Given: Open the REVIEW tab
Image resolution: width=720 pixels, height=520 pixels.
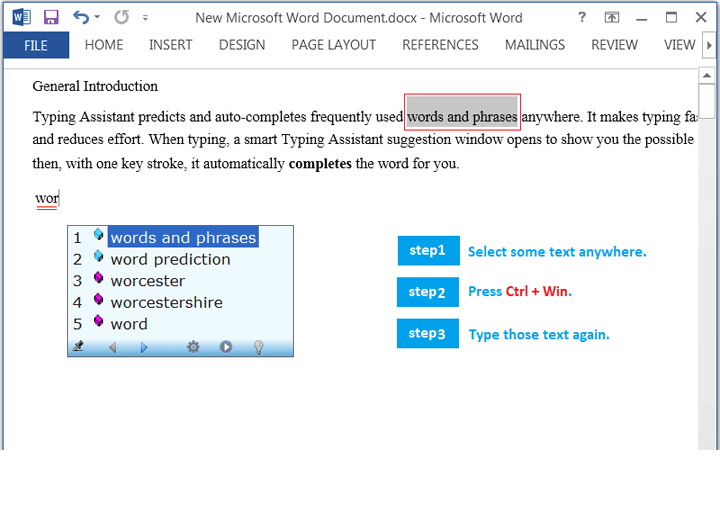Looking at the screenshot, I should click(614, 45).
